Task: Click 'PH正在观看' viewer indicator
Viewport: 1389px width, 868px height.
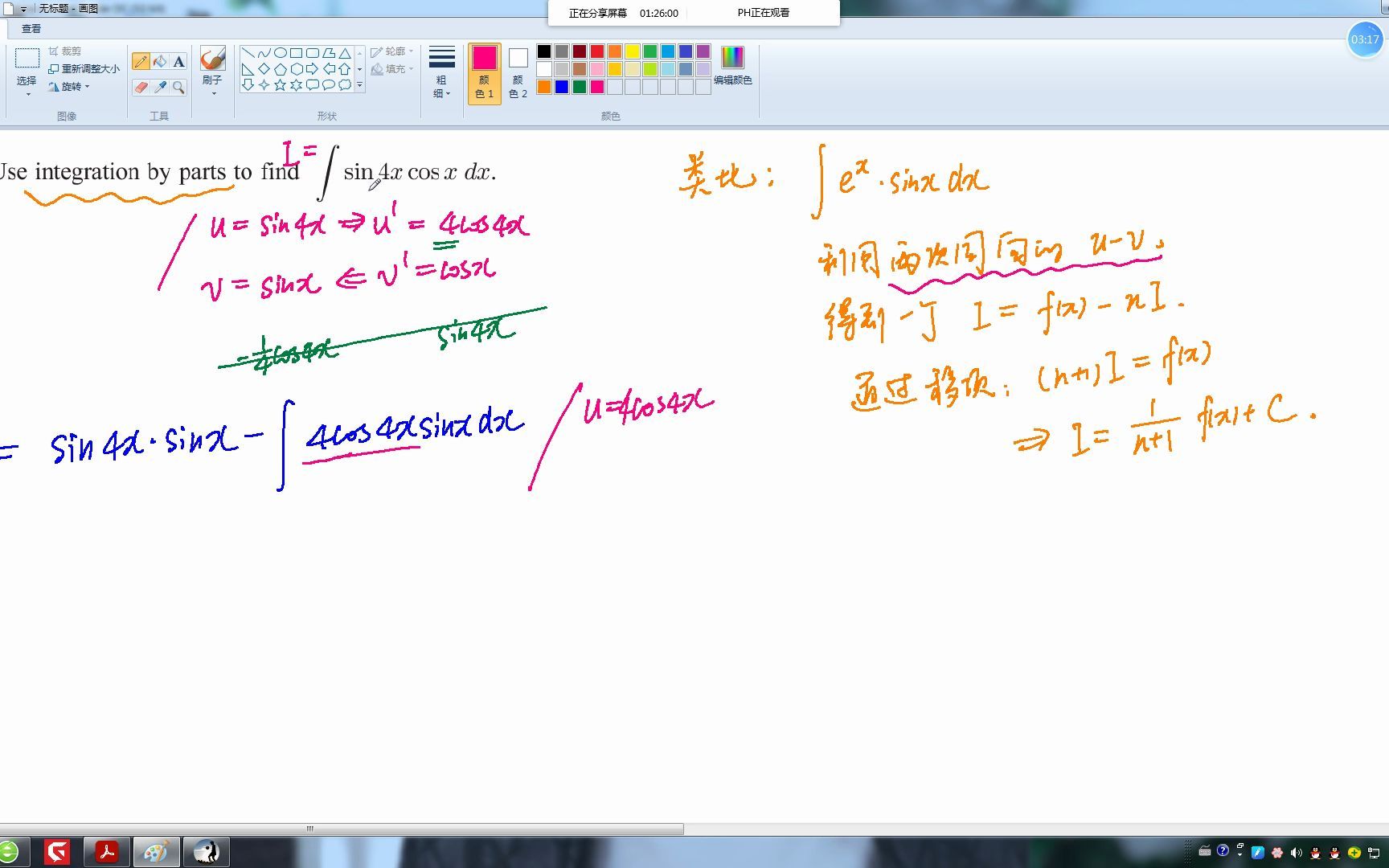Action: pyautogui.click(x=764, y=13)
